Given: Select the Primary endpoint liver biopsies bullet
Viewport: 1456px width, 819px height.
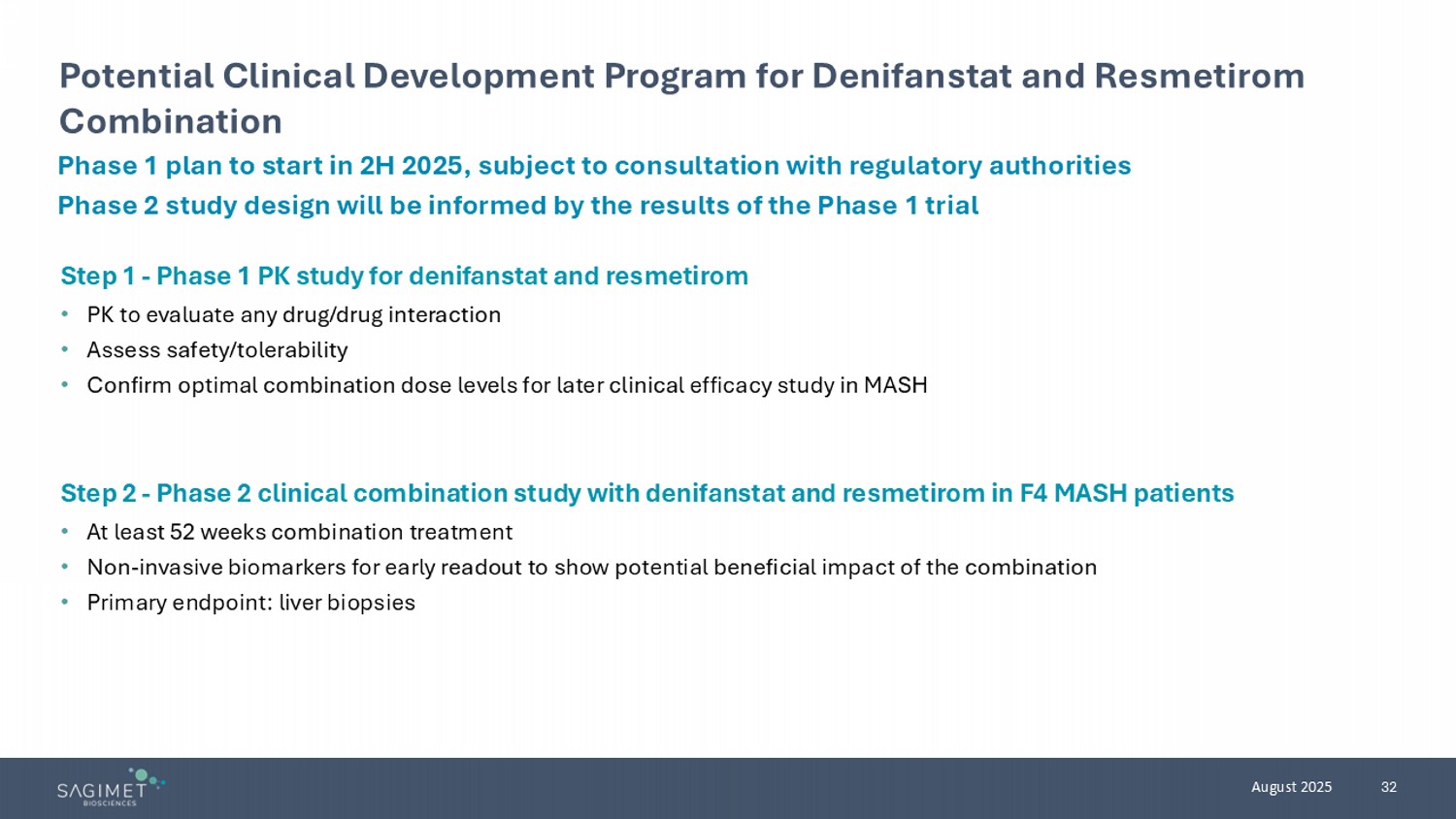Looking at the screenshot, I should pos(250,603).
